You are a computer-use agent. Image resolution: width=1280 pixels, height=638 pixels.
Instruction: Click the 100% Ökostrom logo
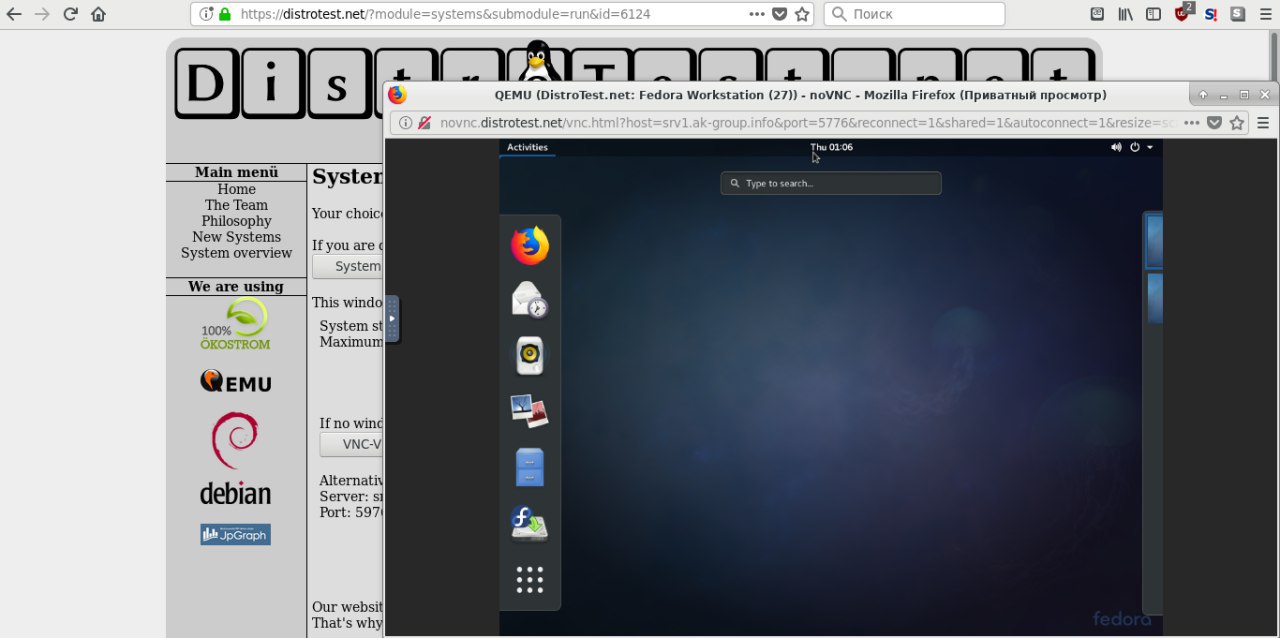(236, 324)
